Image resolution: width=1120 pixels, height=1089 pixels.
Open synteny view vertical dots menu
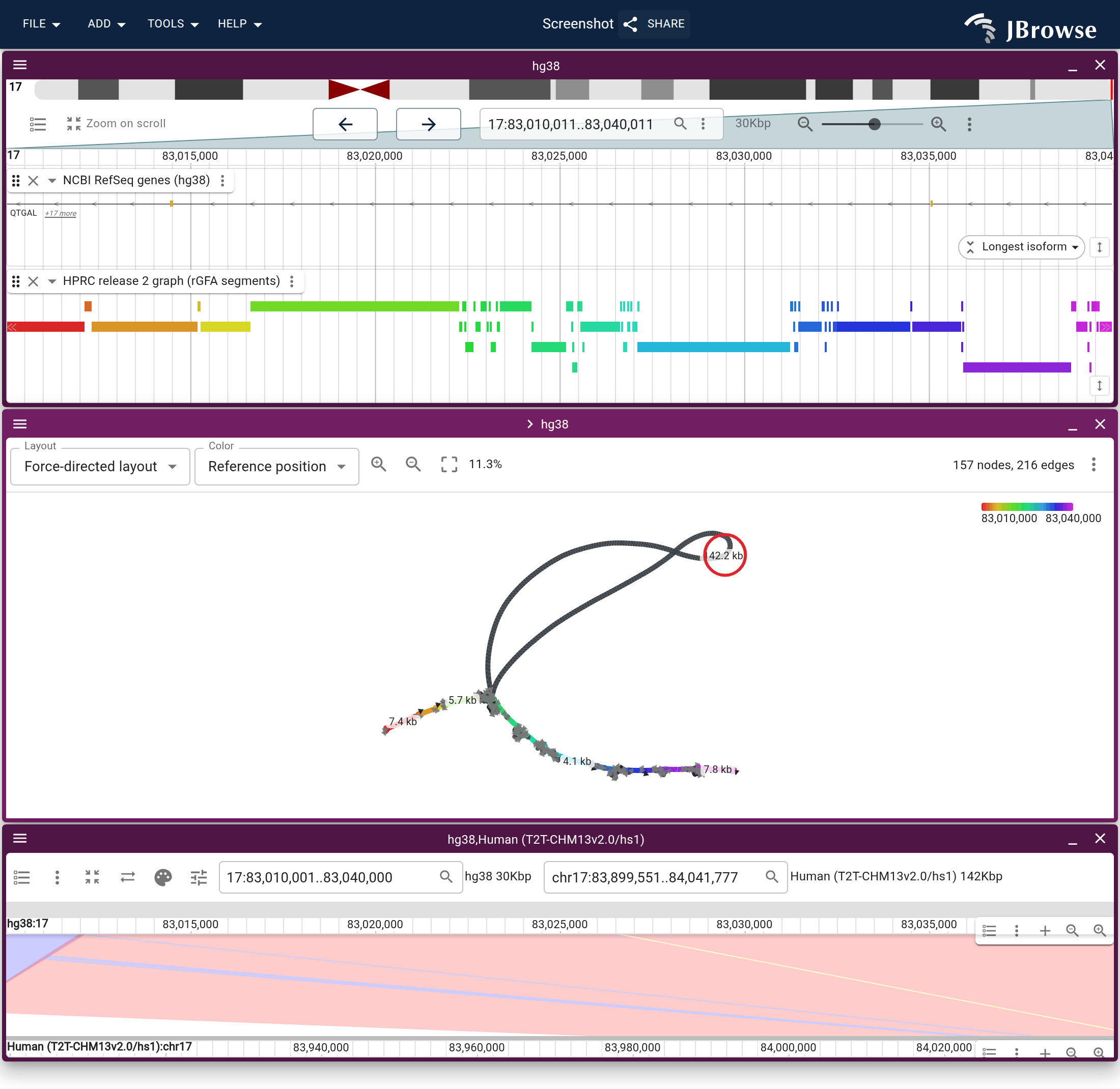click(x=57, y=877)
